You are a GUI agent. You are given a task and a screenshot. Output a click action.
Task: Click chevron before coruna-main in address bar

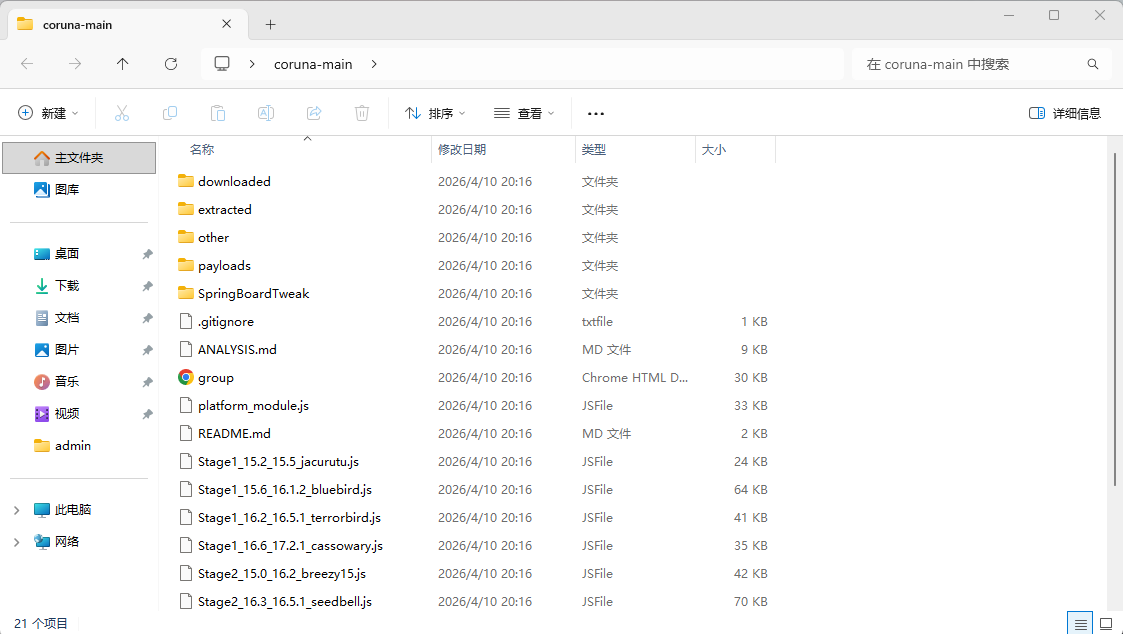pyautogui.click(x=252, y=64)
